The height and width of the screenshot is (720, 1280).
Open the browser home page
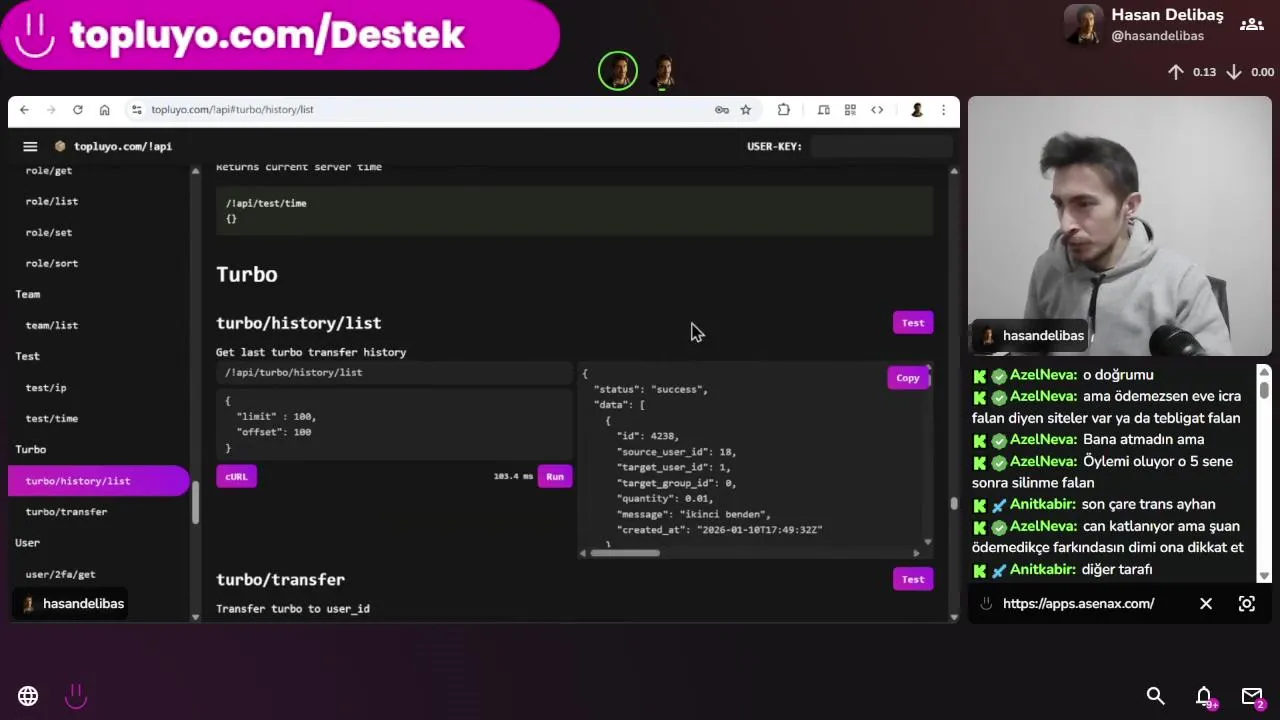click(104, 110)
